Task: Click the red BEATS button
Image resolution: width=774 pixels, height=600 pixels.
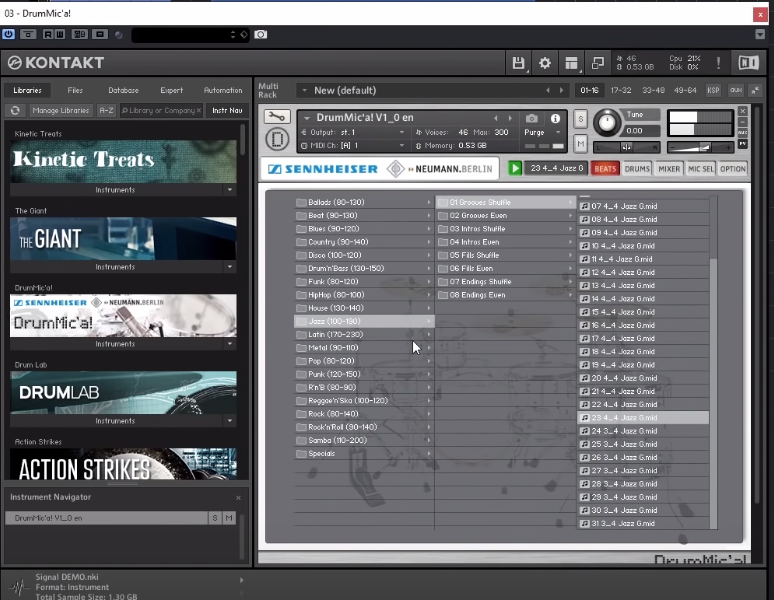Action: pos(605,169)
